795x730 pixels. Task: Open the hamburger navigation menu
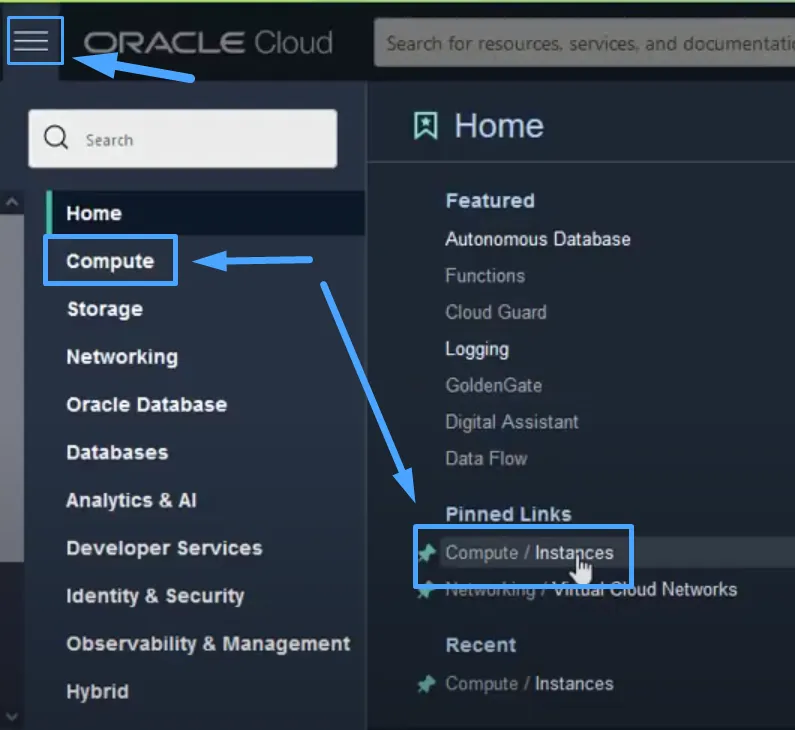tap(31, 41)
